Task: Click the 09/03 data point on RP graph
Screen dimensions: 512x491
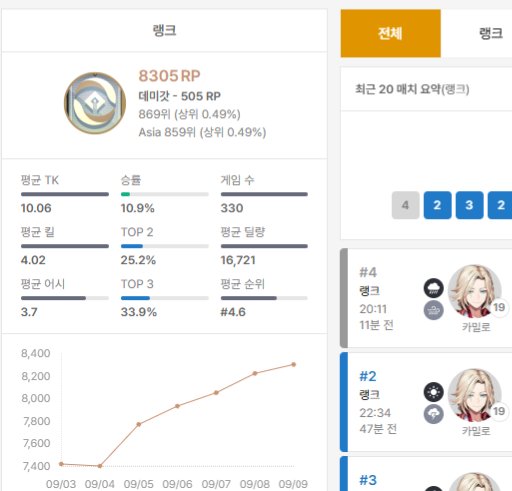Action: 61,464
